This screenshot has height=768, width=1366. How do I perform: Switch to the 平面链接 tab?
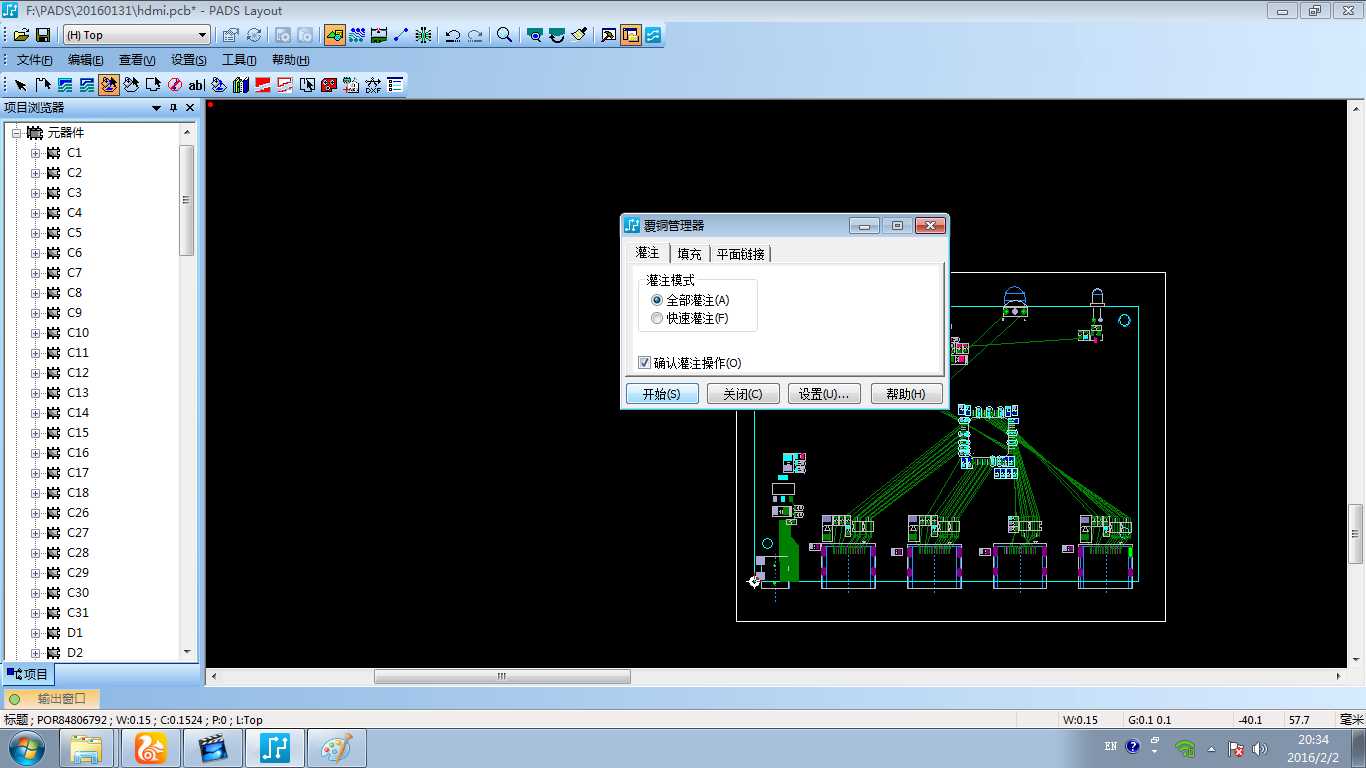pyautogui.click(x=740, y=254)
